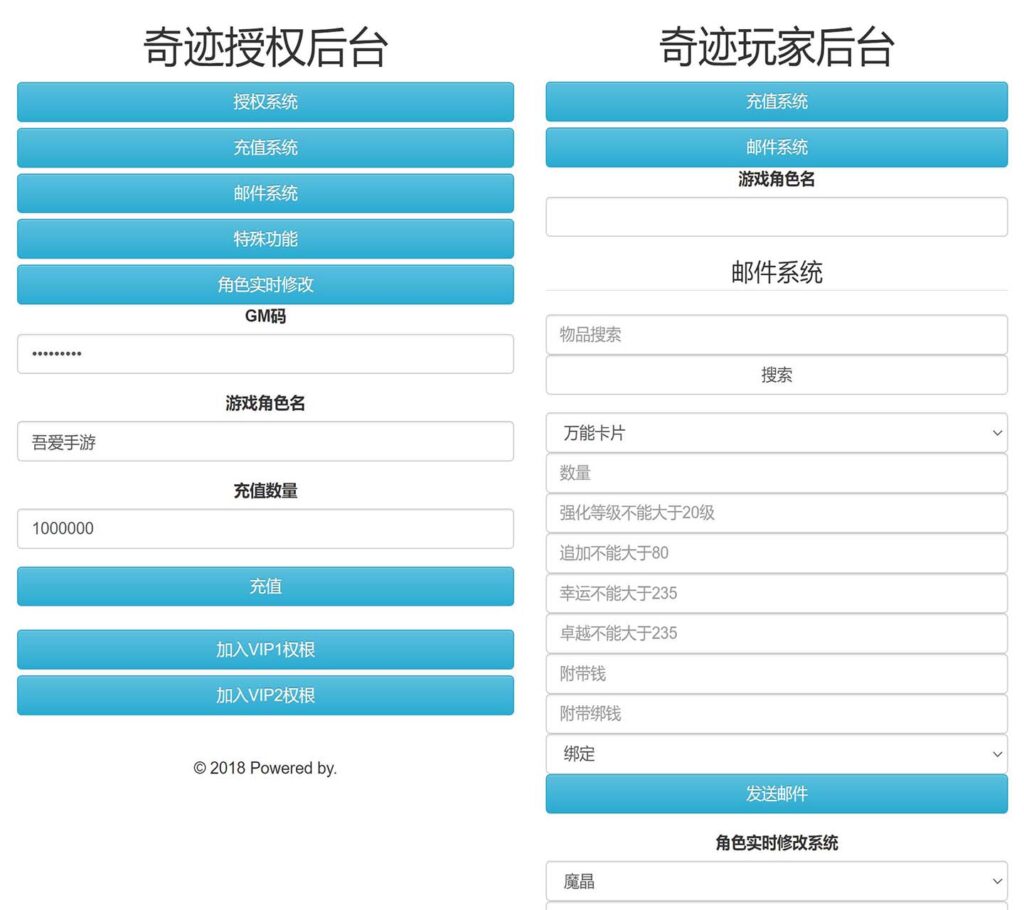Expand the 万能卡片 item dropdown

click(776, 433)
